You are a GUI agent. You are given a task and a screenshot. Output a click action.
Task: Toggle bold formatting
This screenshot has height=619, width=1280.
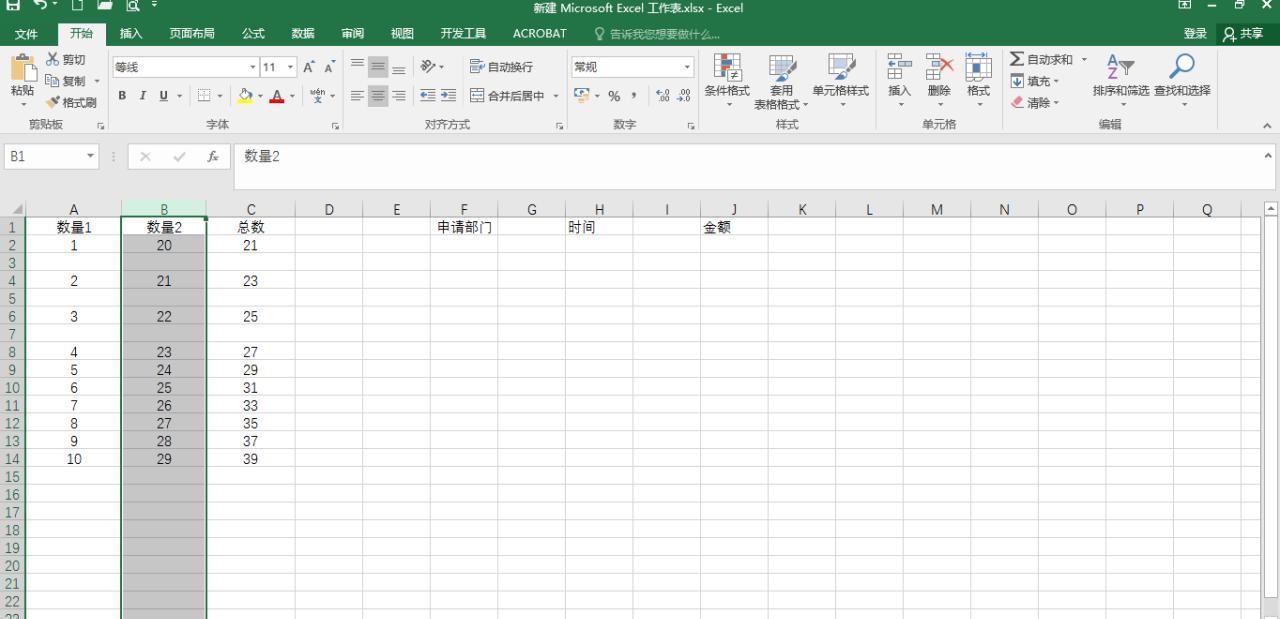(x=122, y=96)
